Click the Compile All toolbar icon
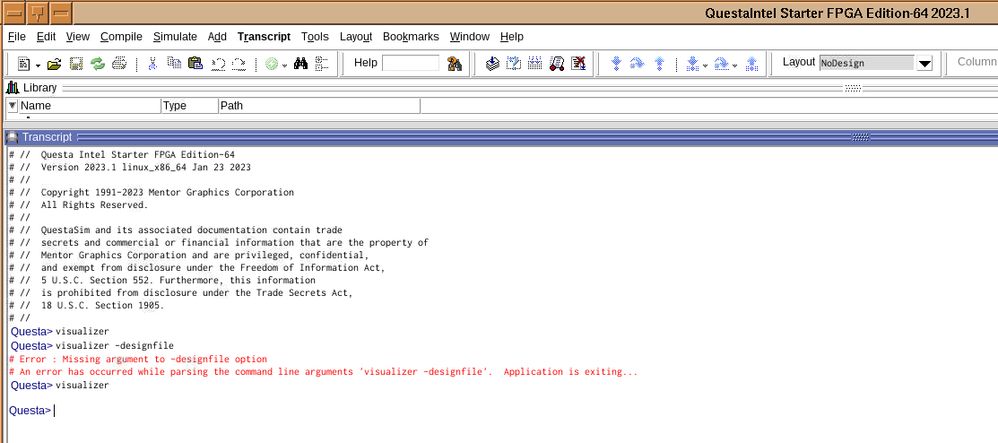998x443 pixels. click(514, 64)
